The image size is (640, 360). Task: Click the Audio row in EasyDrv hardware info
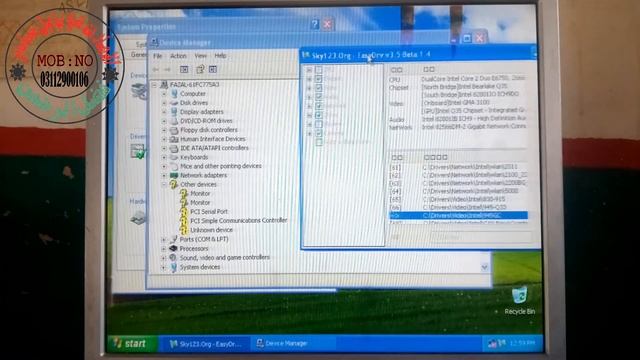coord(458,119)
